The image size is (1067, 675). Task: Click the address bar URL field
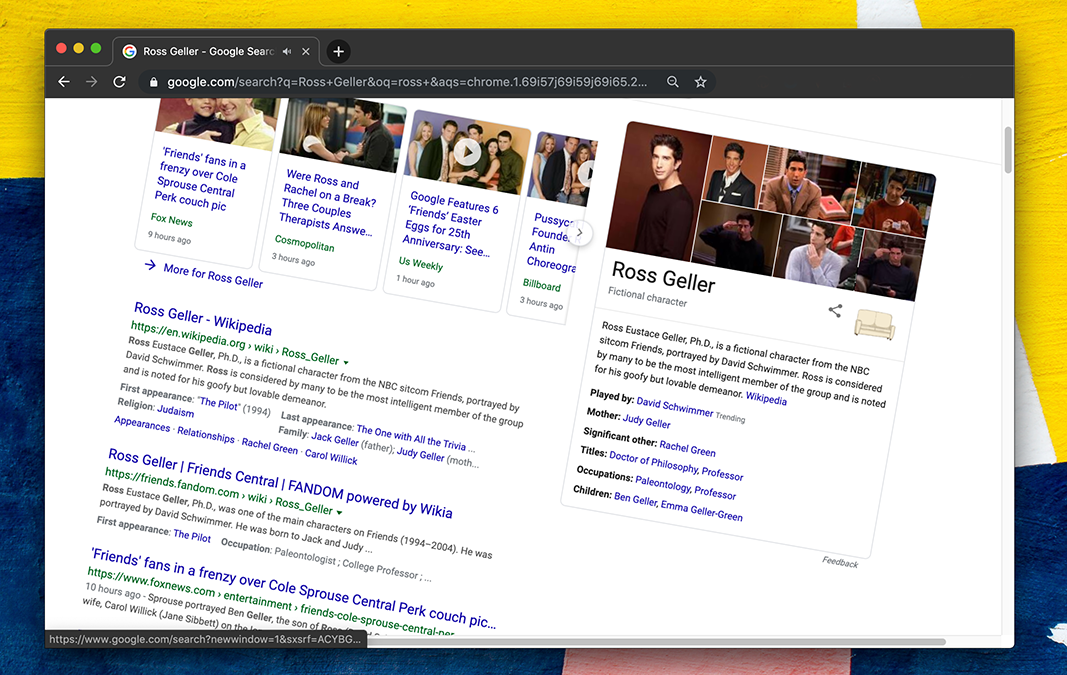tap(400, 82)
